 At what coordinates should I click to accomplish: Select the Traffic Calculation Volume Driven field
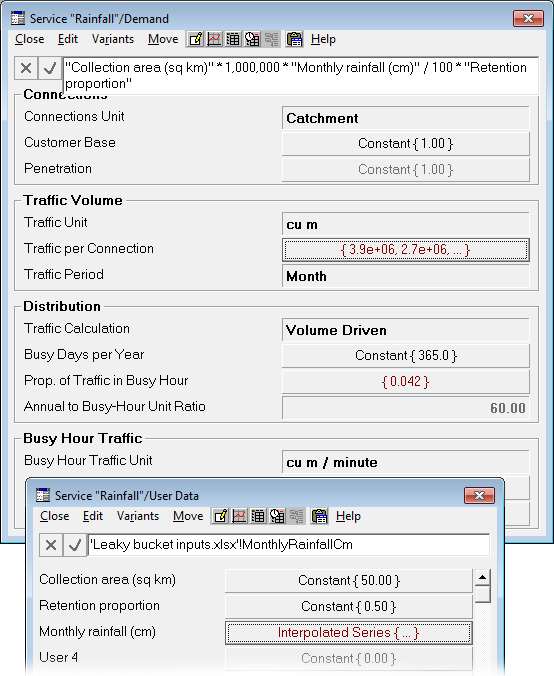(405, 330)
